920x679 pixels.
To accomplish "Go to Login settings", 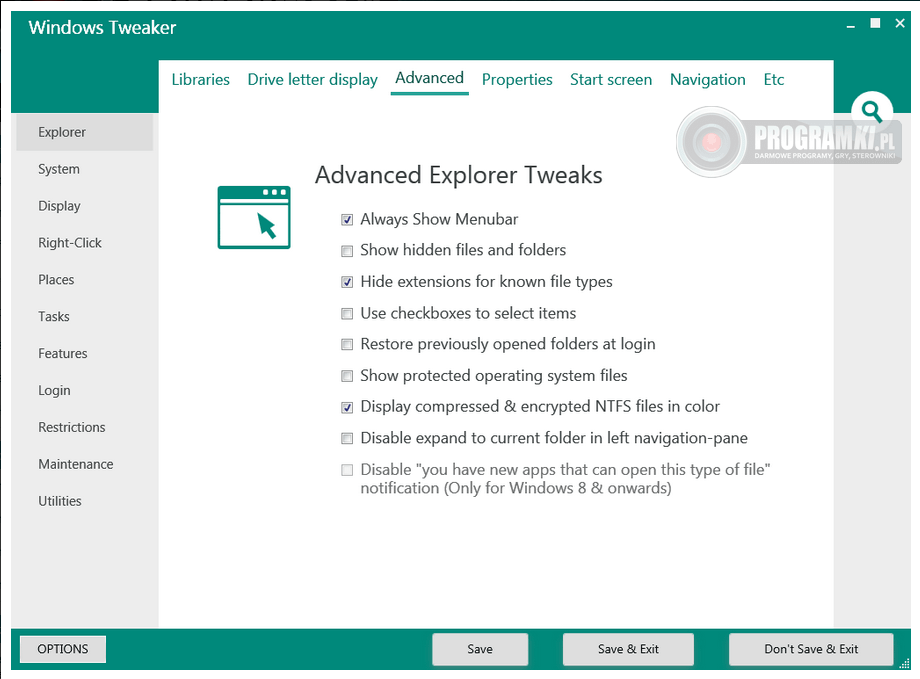I will (84, 390).
